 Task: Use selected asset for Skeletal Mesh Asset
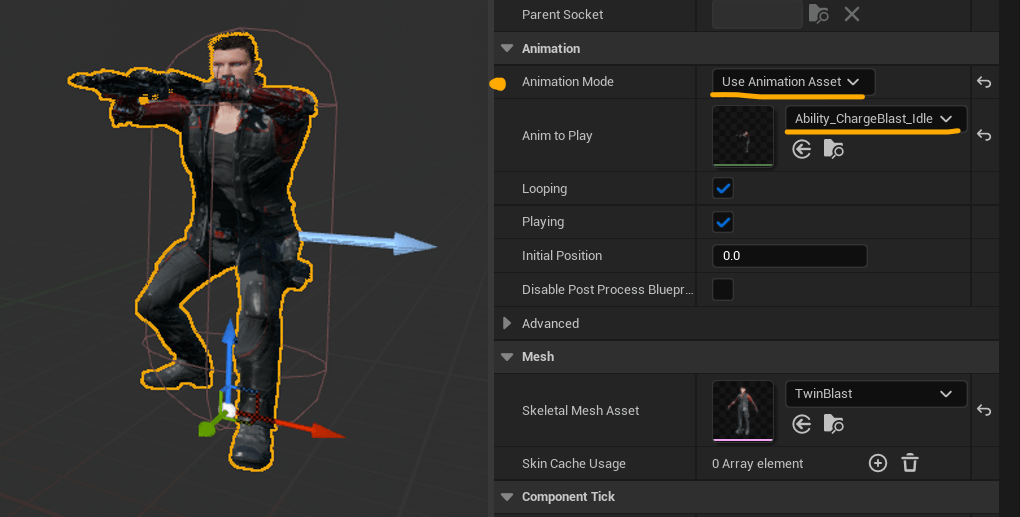click(801, 425)
